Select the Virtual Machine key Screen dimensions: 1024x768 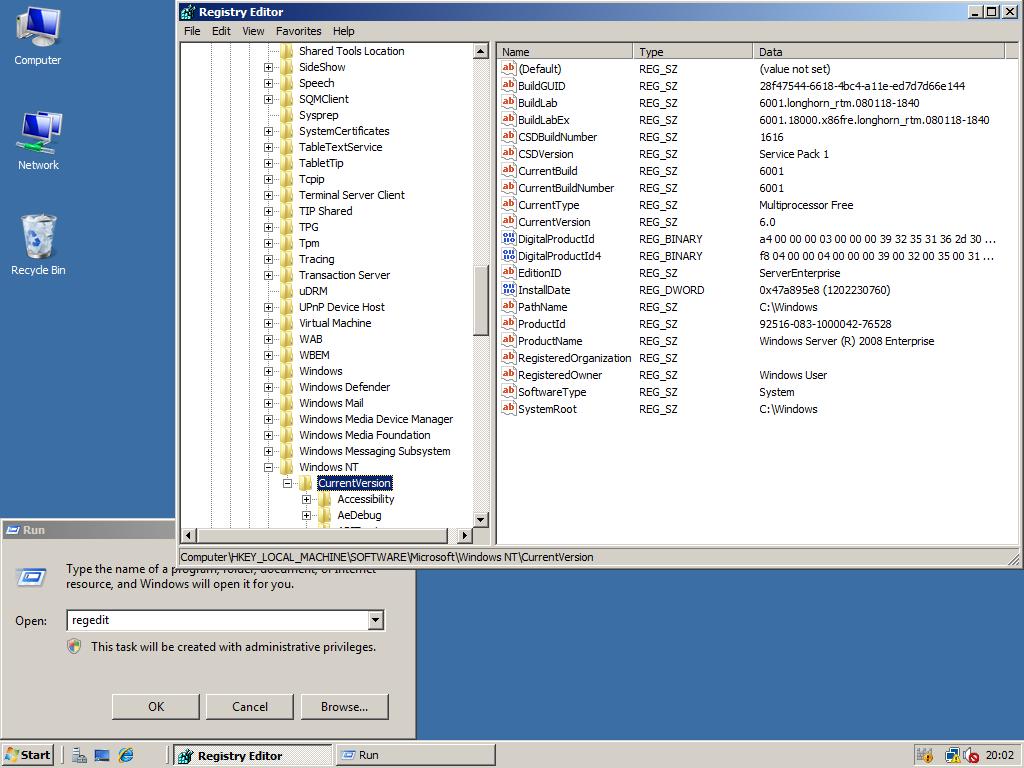tap(335, 323)
